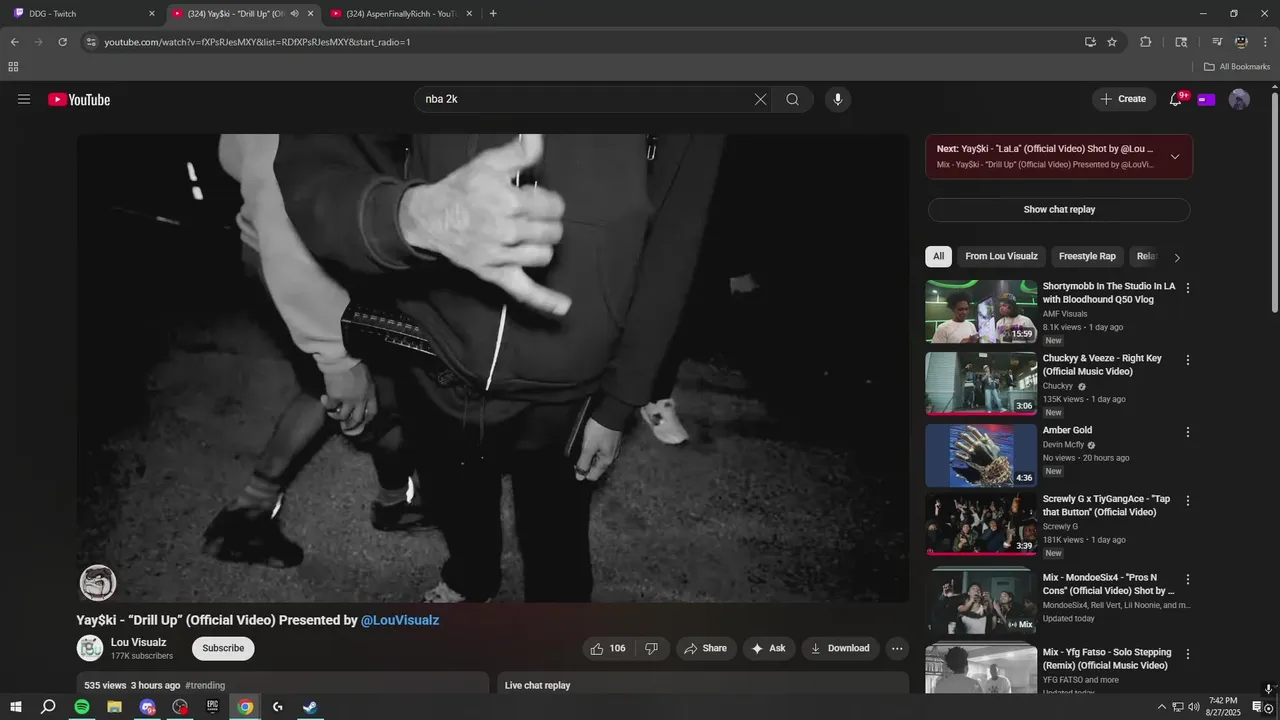
Task: Open options for Chuckyy & Veeze video
Action: [x=1188, y=360]
